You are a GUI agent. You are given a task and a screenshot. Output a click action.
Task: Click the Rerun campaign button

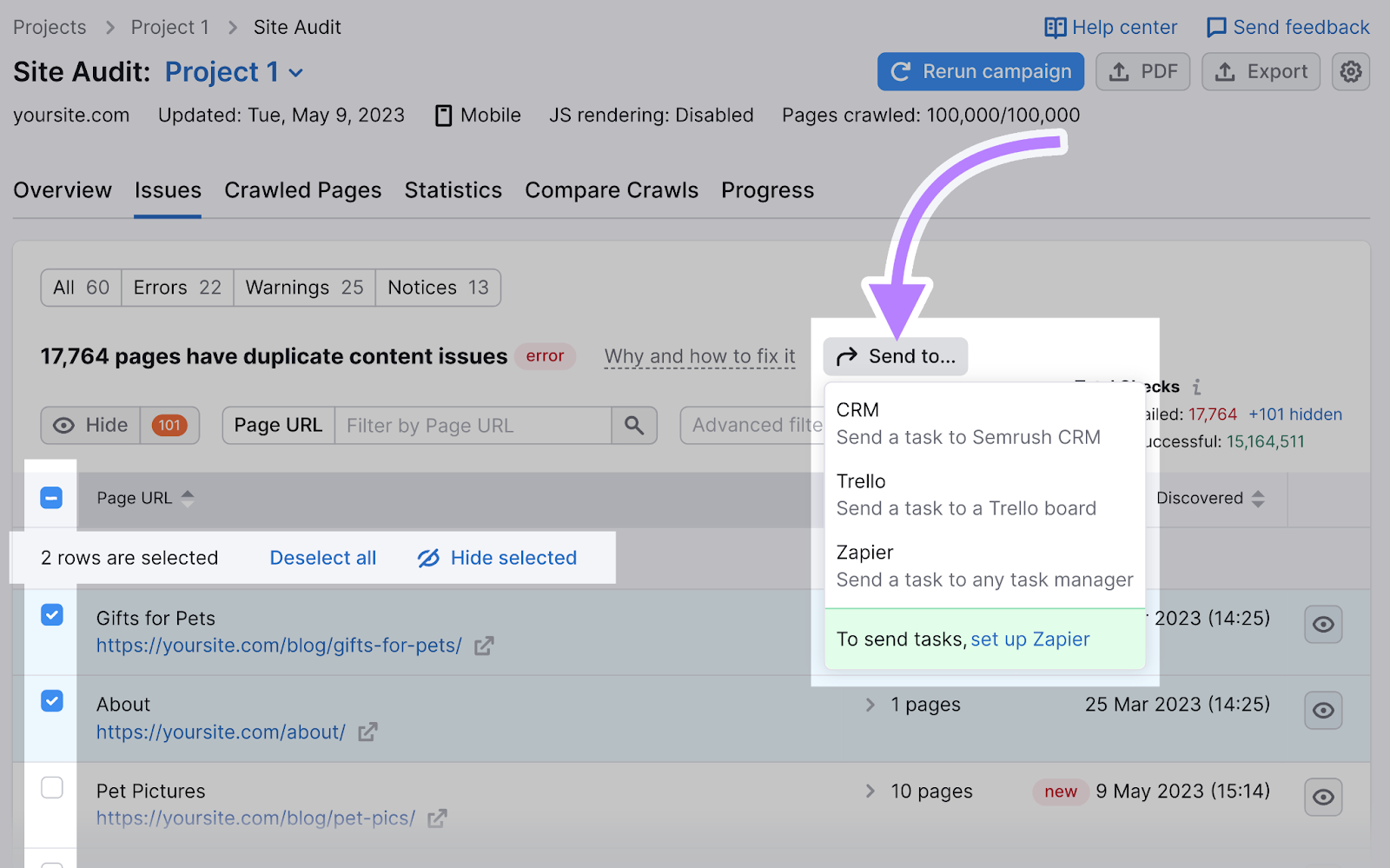pos(980,72)
